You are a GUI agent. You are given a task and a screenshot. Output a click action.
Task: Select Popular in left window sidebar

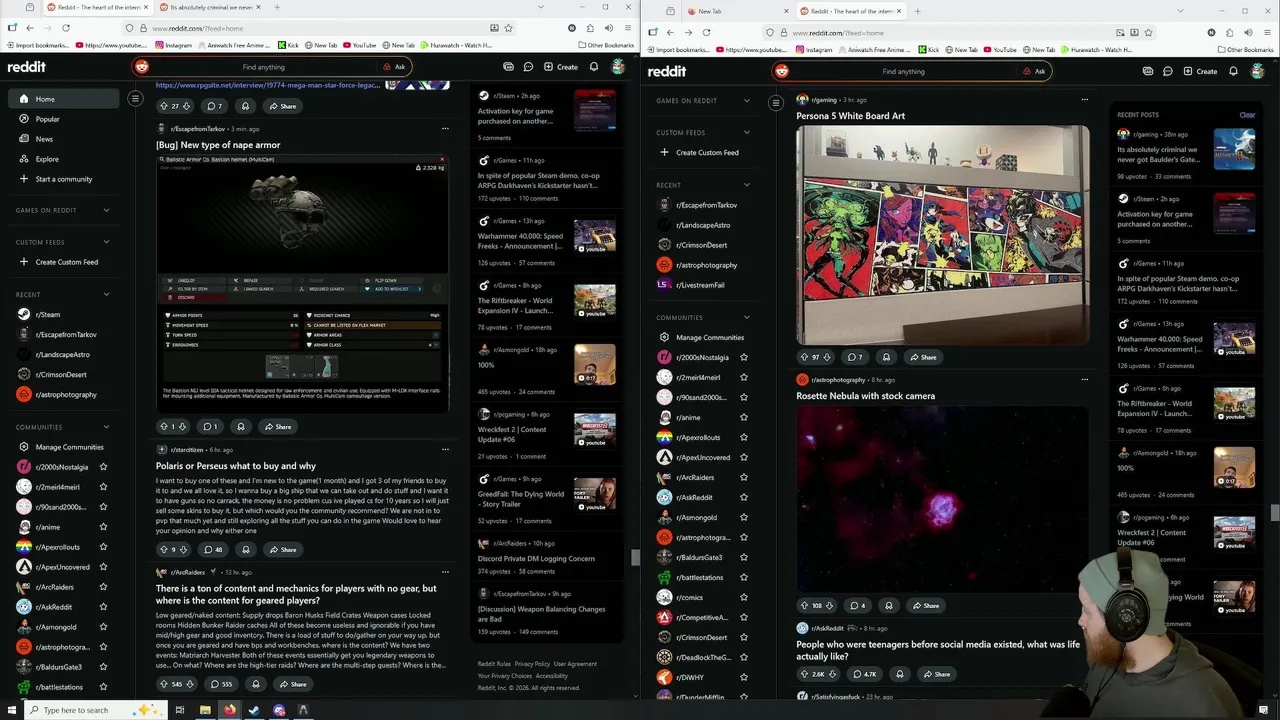[x=63, y=119]
